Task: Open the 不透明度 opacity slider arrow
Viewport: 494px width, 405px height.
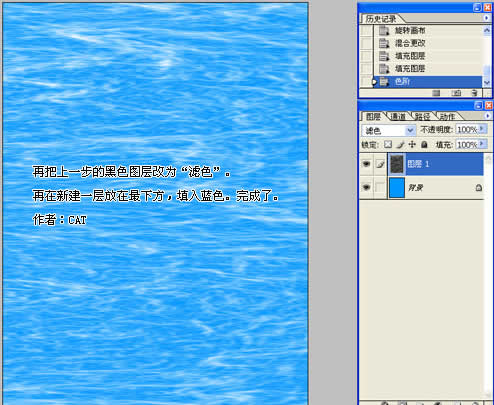Action: (x=482, y=129)
